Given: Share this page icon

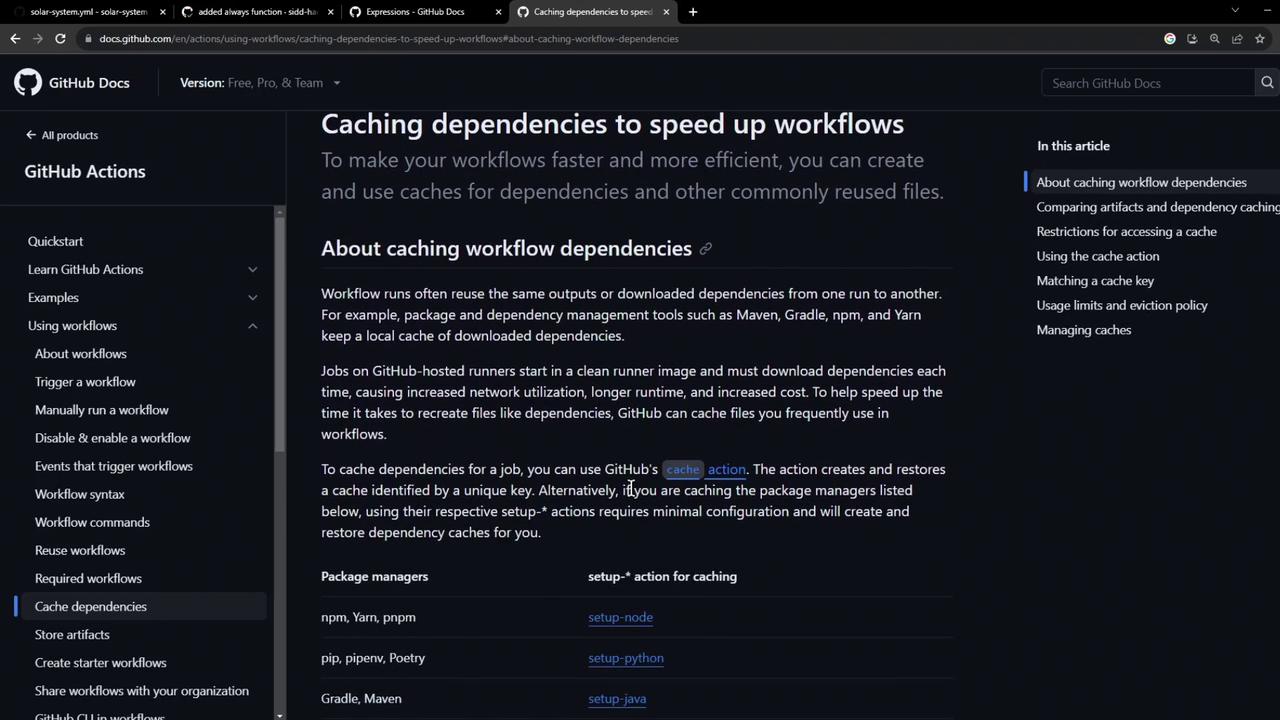Looking at the screenshot, I should click(1237, 38).
